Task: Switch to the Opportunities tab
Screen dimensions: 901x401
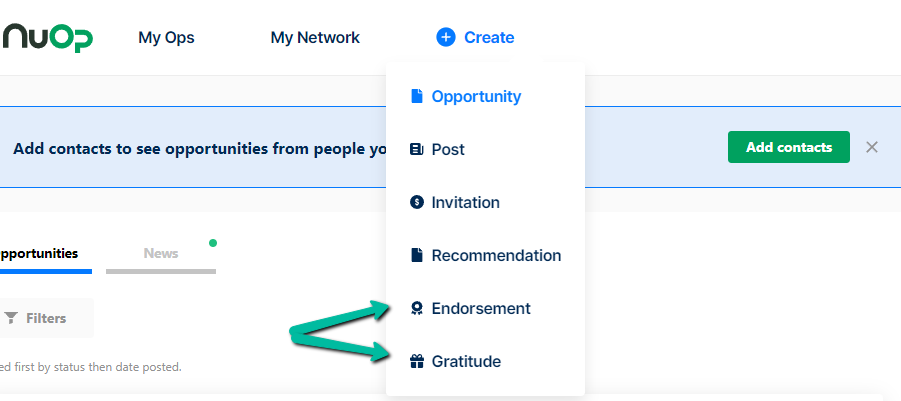Action: tap(39, 253)
